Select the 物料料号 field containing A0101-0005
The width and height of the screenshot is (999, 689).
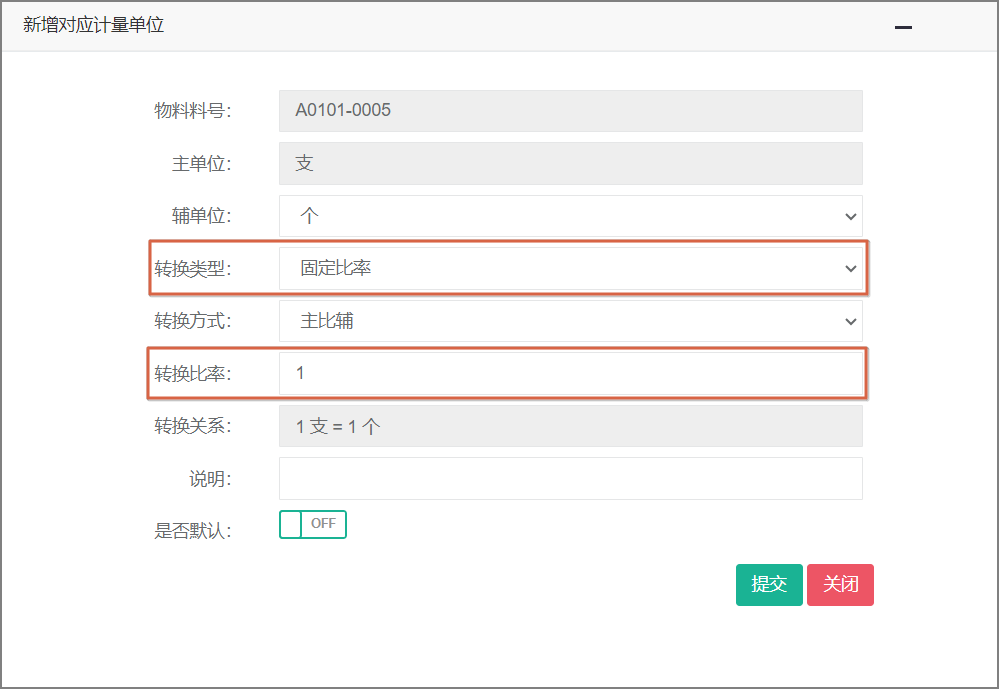coord(570,111)
